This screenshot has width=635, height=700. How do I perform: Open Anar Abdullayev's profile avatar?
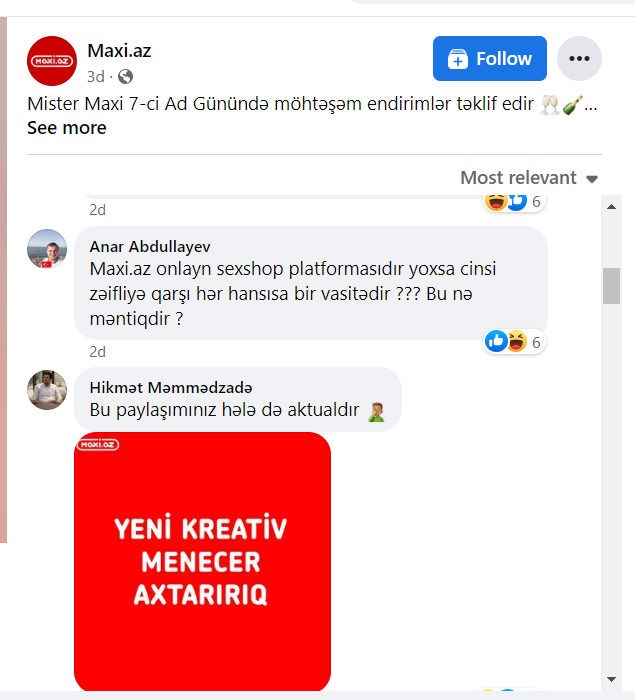point(47,249)
